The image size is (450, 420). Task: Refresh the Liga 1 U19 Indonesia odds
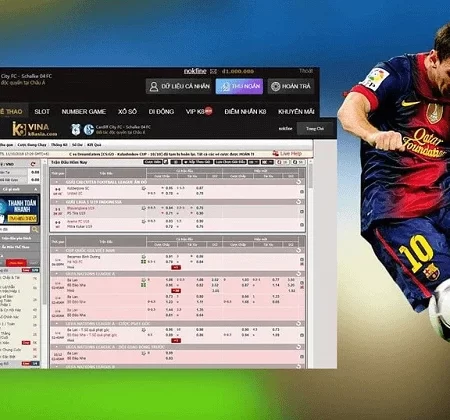298,202
